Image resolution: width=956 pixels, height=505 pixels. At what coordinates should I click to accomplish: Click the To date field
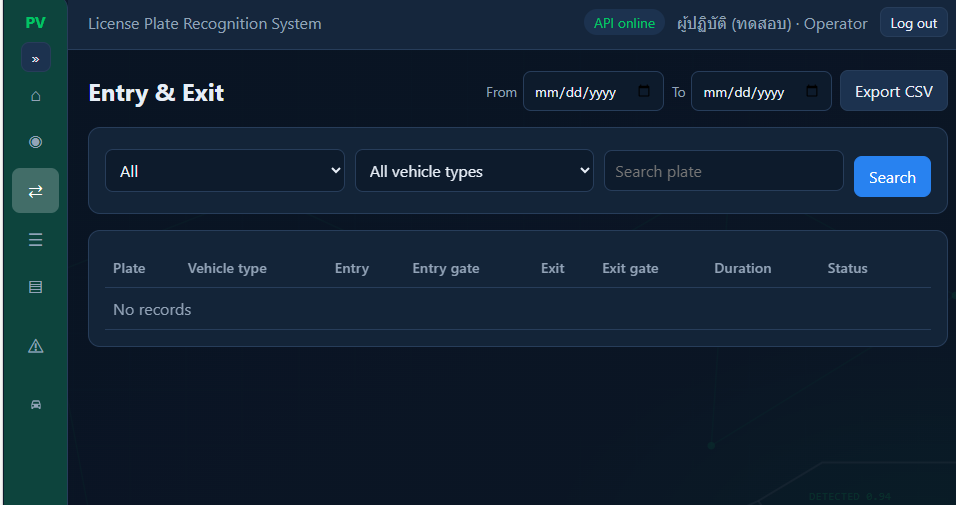pos(761,91)
